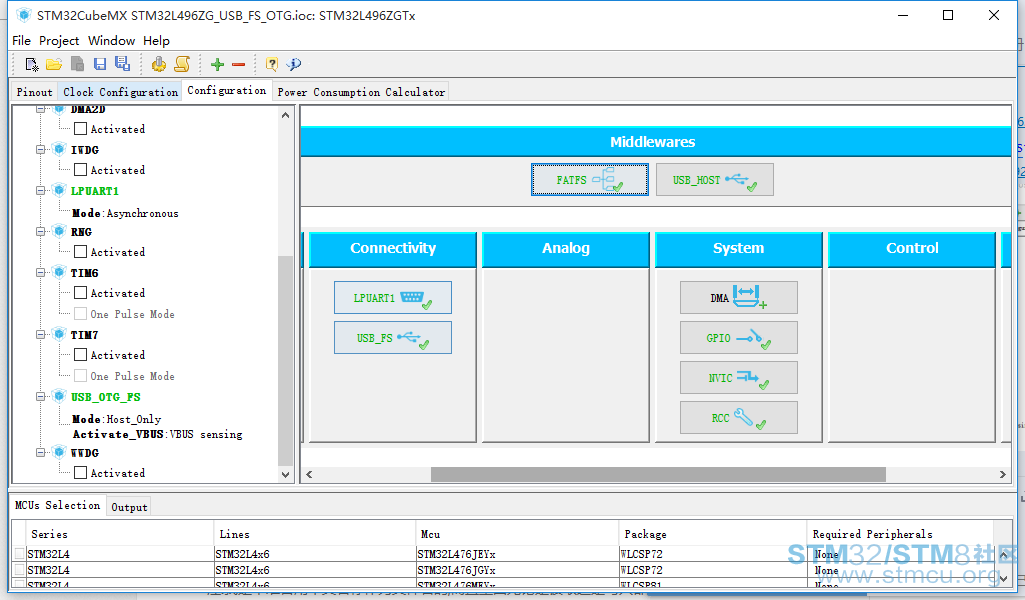1025x600 pixels.
Task: Tick the first STM32L476JEYx row checkbox
Action: [x=20, y=554]
